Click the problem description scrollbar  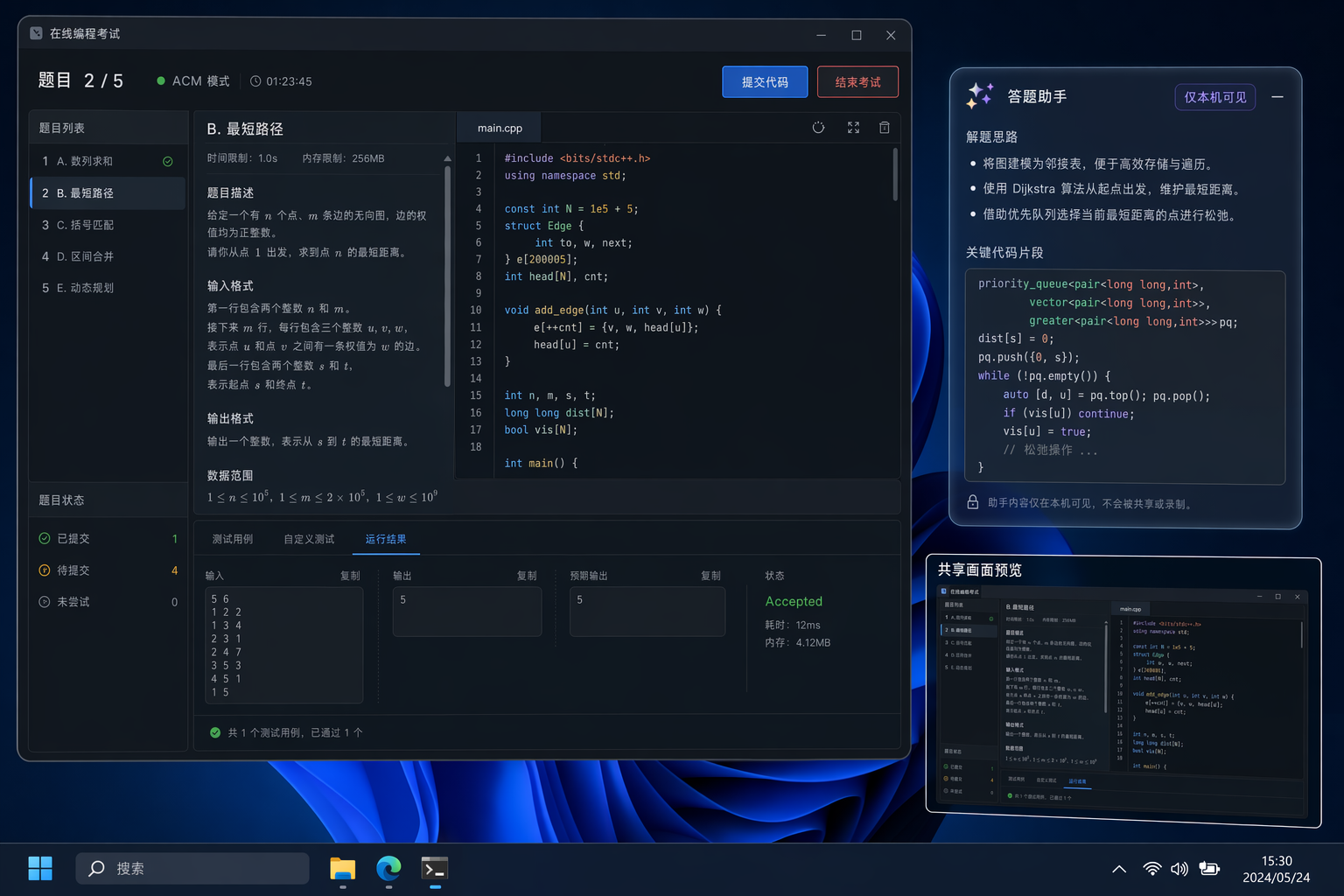pyautogui.click(x=447, y=276)
